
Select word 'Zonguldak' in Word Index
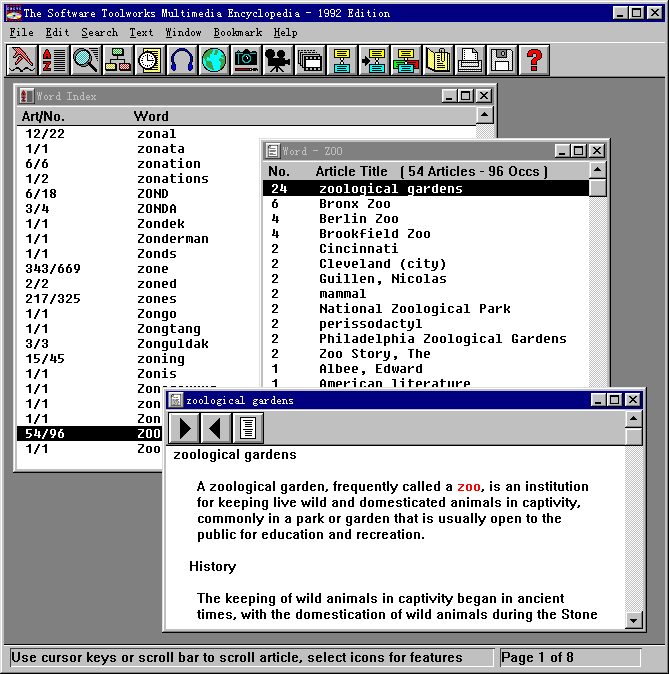pos(173,344)
